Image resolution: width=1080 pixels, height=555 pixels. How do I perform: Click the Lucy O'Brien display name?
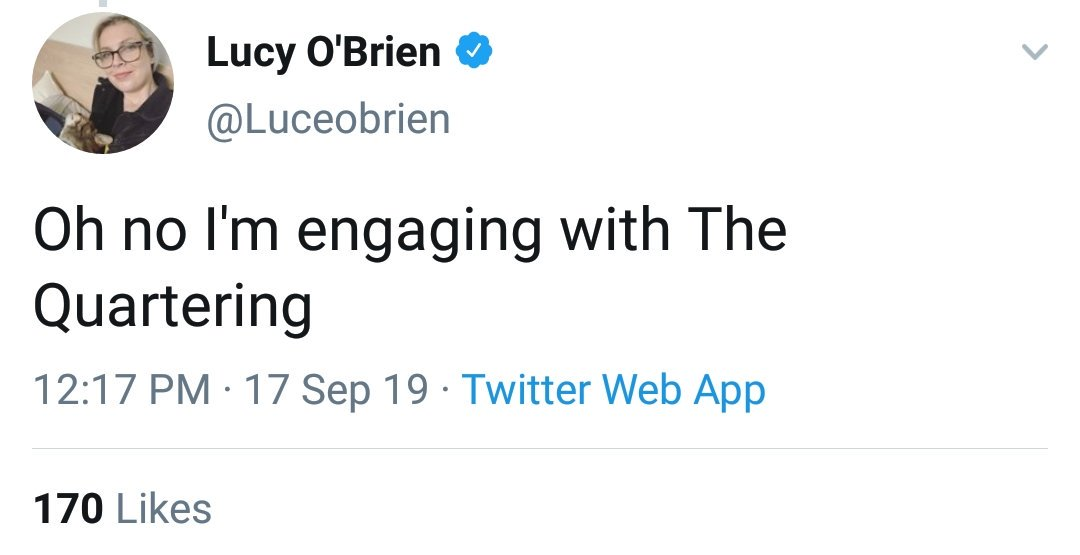pyautogui.click(x=323, y=51)
